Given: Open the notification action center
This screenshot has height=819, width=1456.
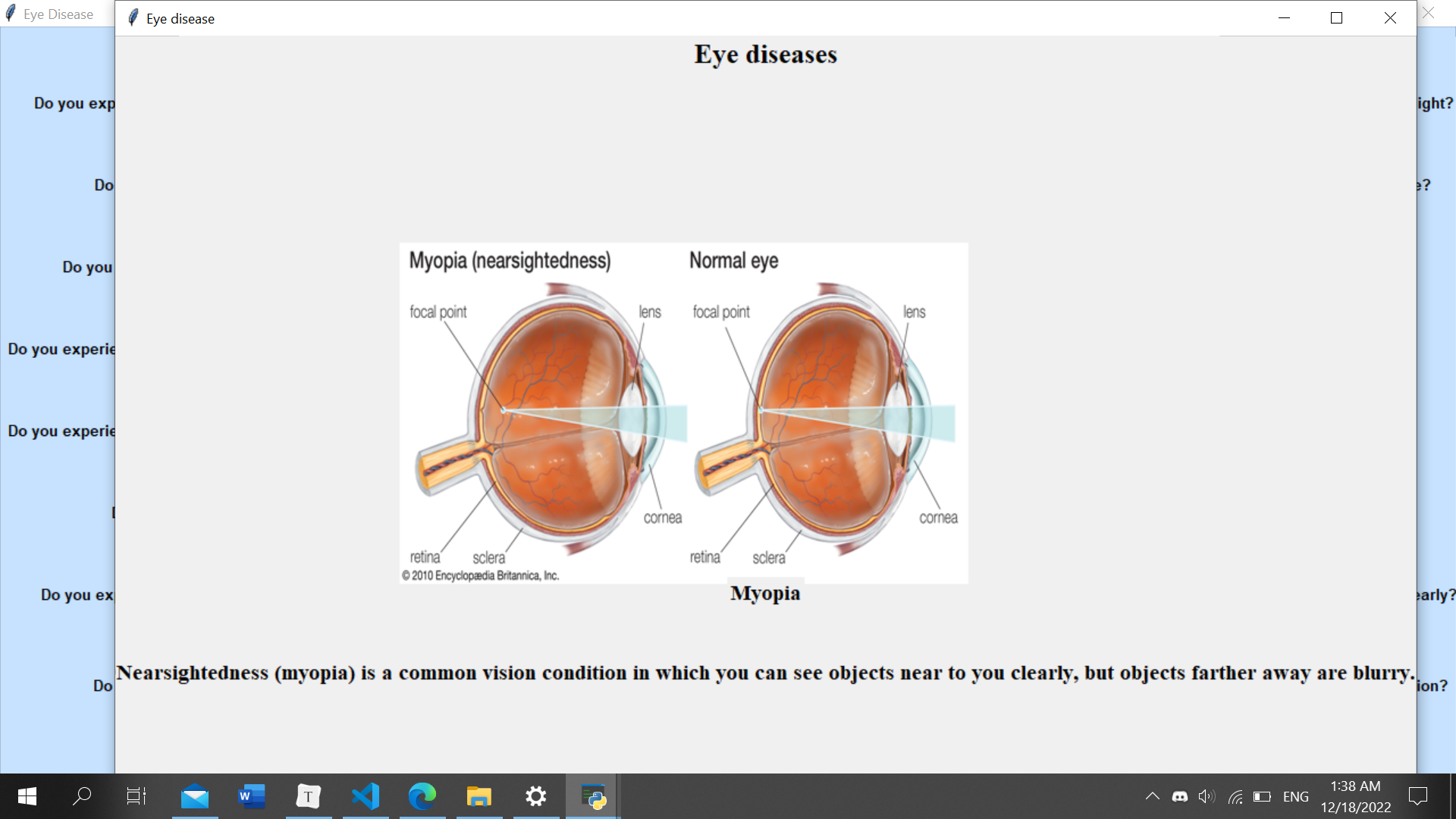Looking at the screenshot, I should [1417, 796].
